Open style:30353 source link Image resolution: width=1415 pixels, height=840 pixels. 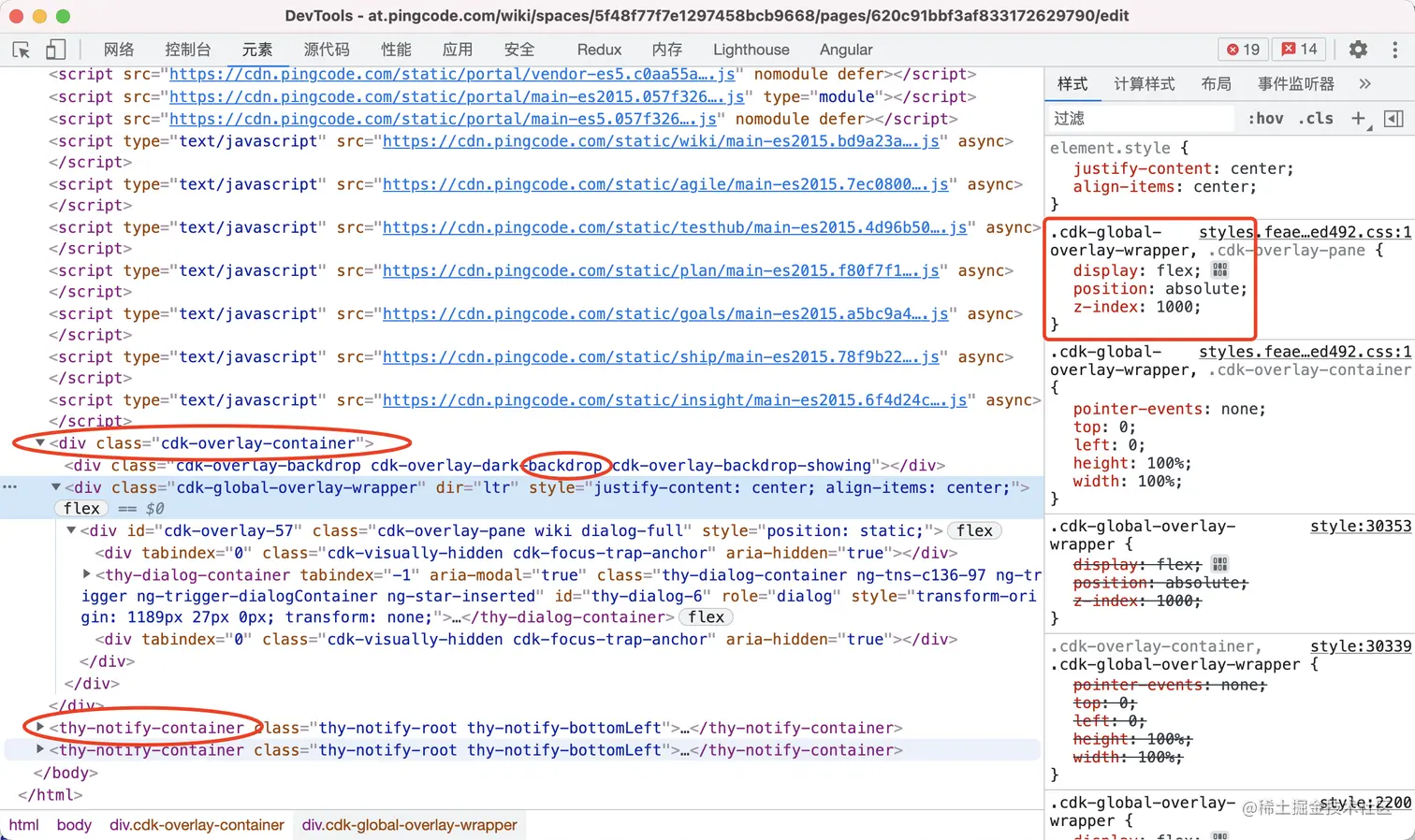1361,527
